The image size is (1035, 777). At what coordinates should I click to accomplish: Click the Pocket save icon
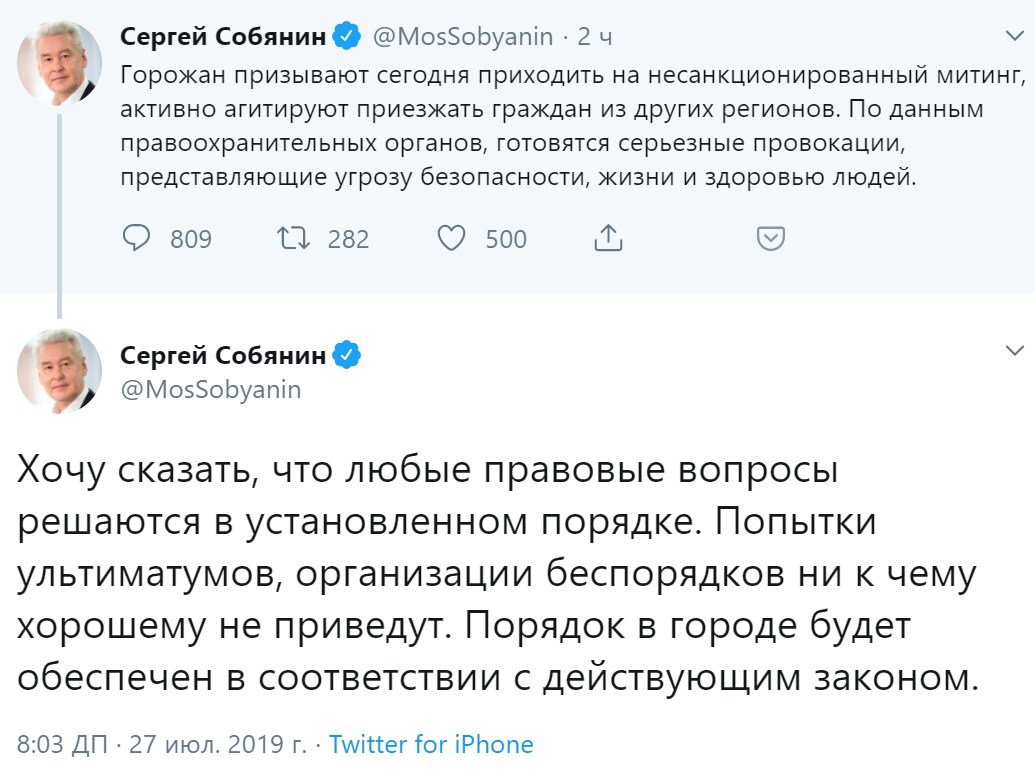(x=769, y=238)
